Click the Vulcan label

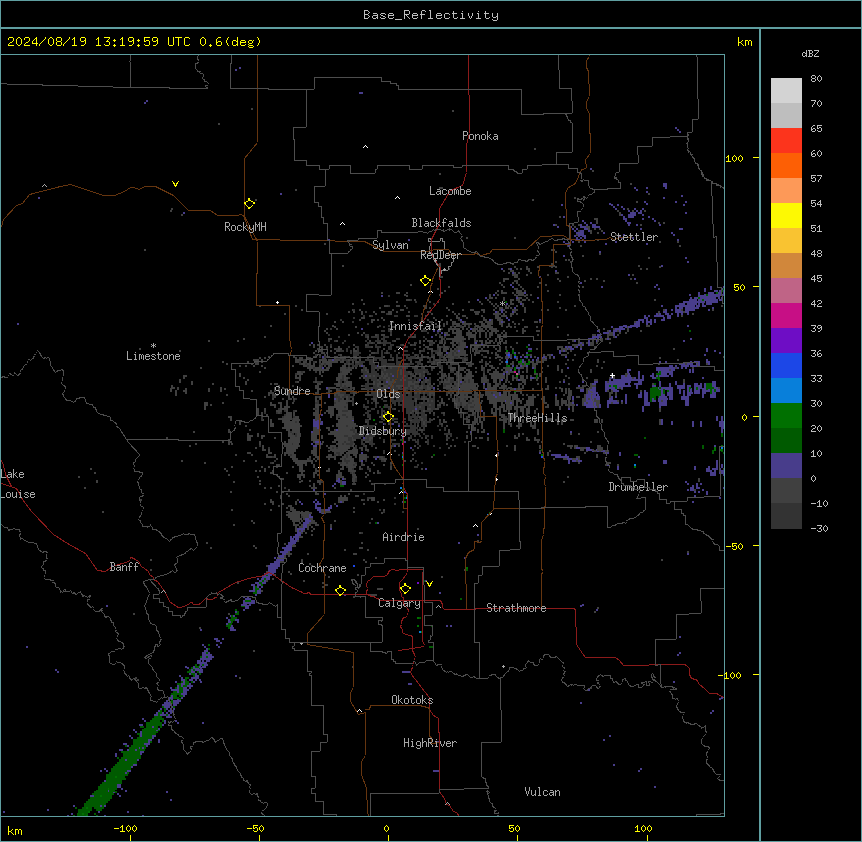[542, 792]
